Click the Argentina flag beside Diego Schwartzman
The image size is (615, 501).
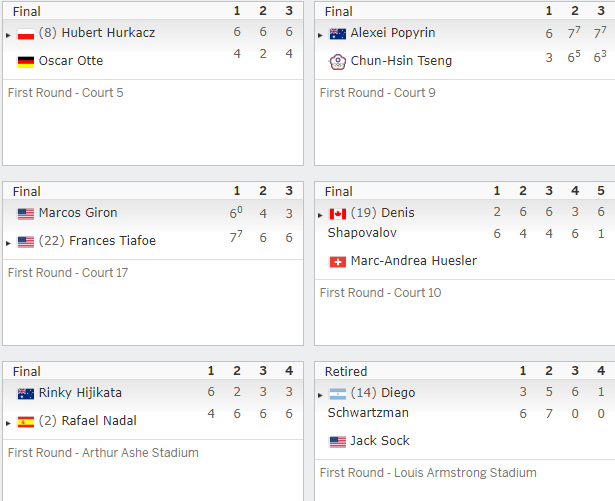[x=338, y=394]
